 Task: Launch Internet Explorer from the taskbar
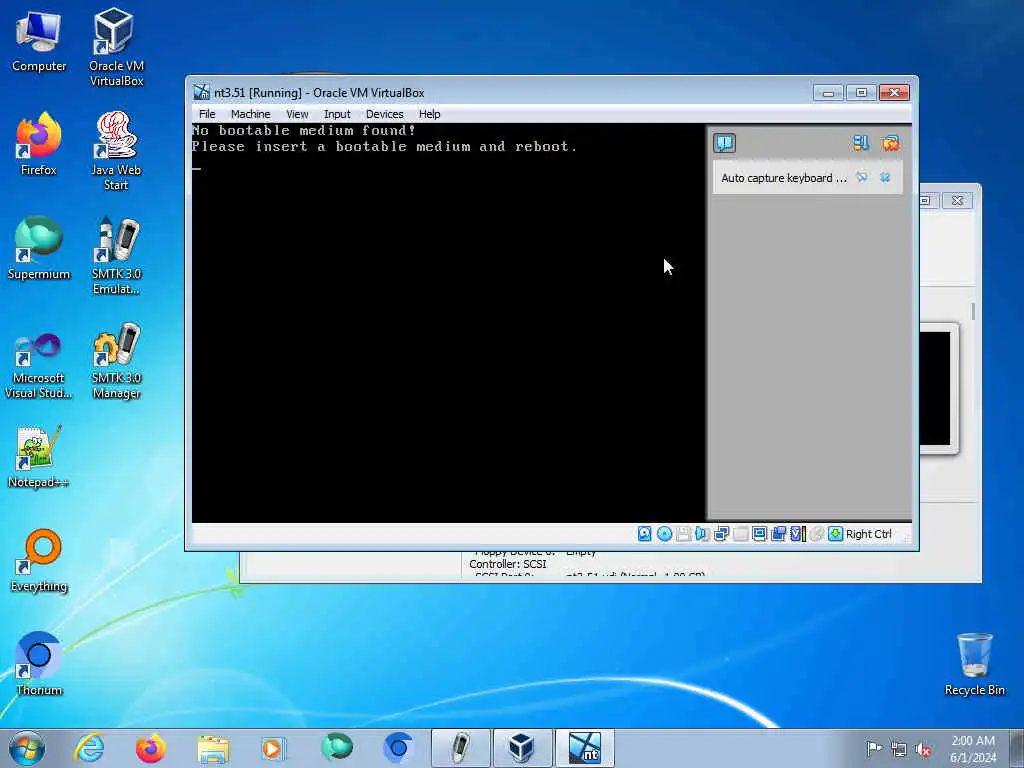pyautogui.click(x=89, y=748)
